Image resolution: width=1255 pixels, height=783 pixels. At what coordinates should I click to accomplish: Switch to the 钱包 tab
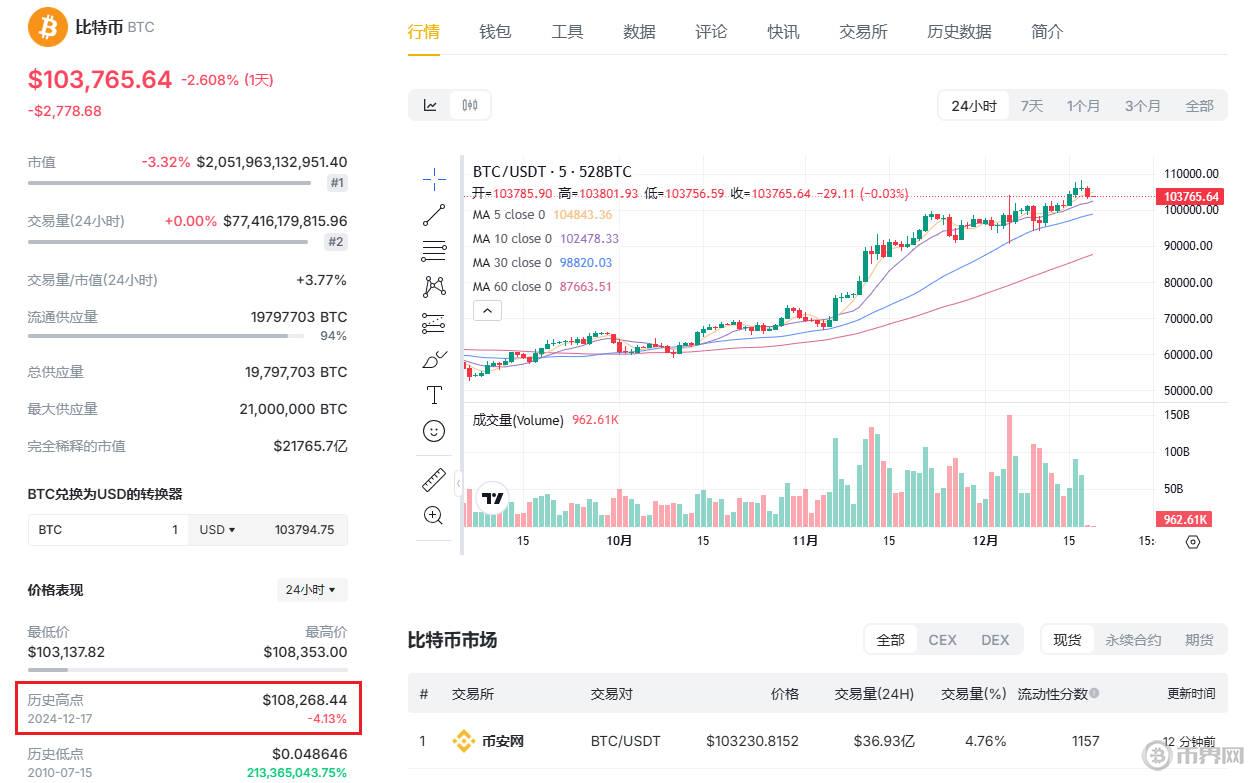click(495, 31)
